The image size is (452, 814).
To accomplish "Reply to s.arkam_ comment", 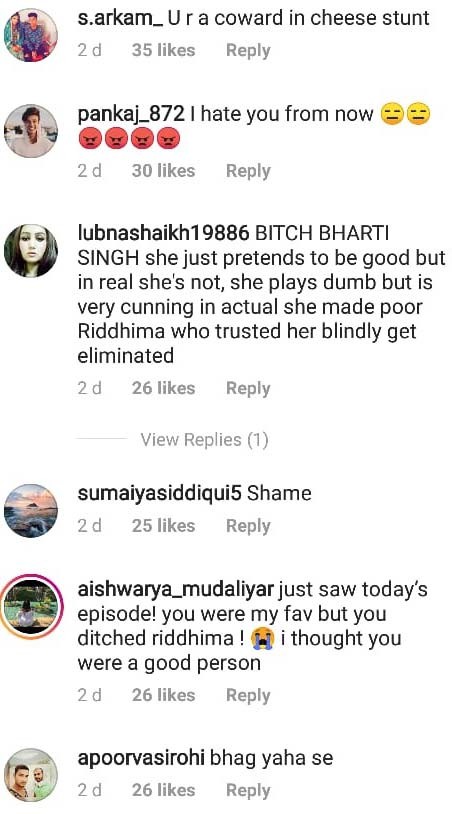I will [x=248, y=51].
